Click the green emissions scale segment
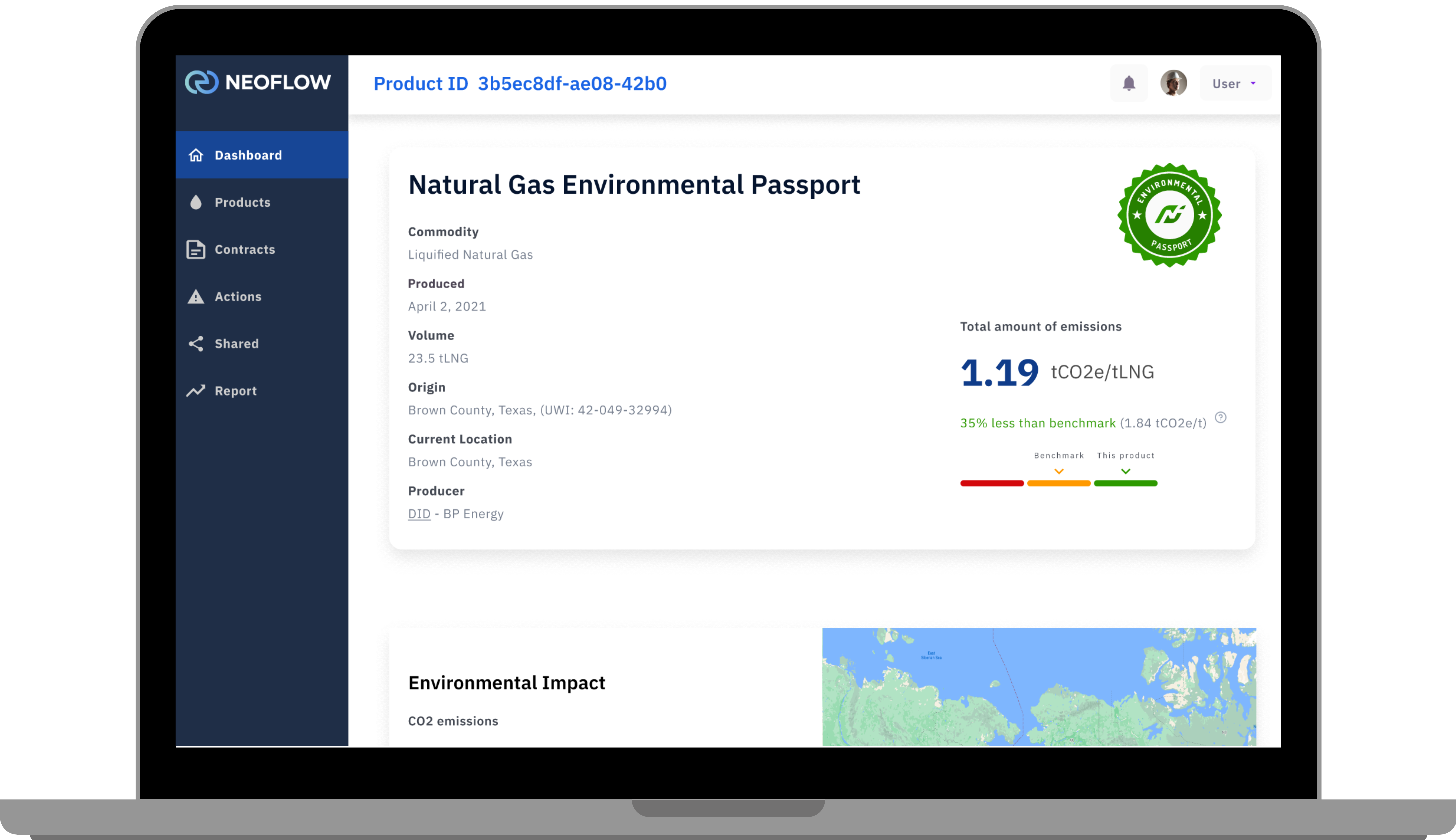The image size is (1456, 840). point(1125,483)
